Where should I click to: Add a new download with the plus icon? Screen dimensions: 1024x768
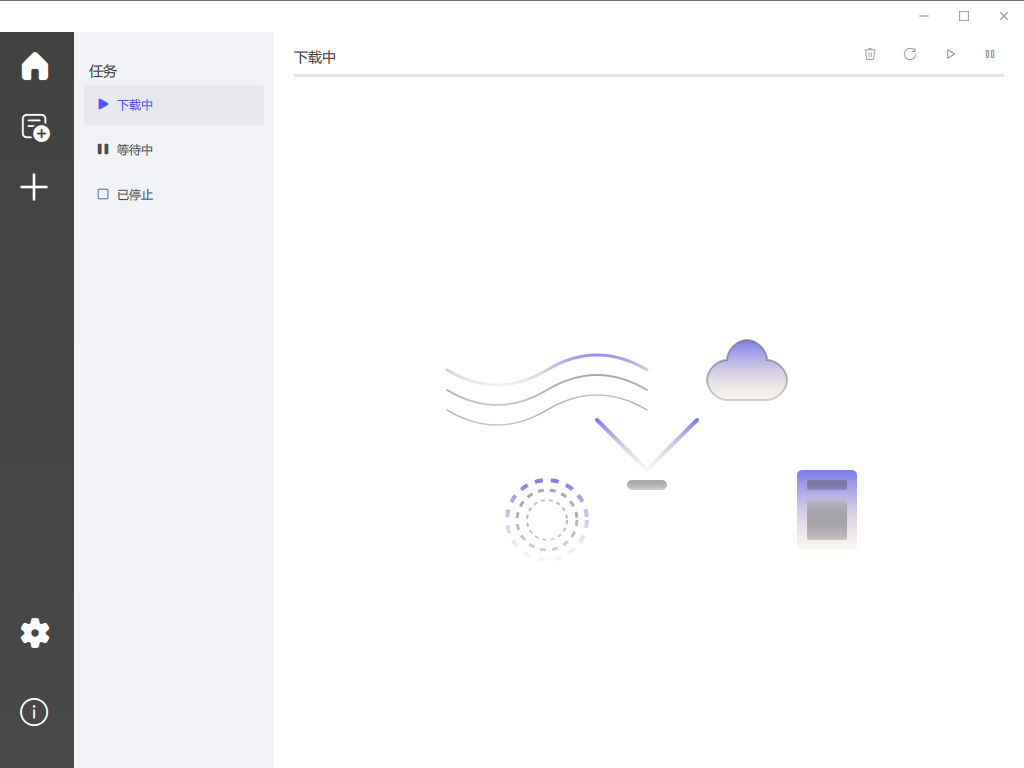point(34,187)
